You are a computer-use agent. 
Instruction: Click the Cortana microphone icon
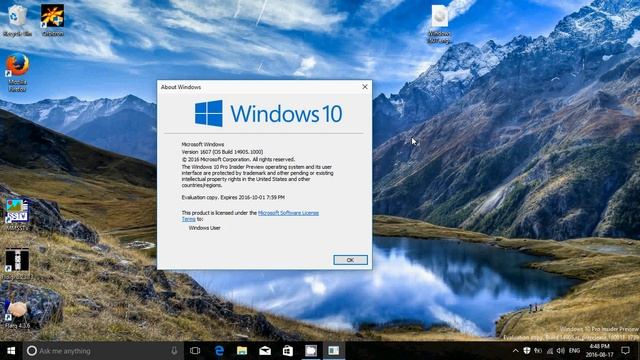(x=174, y=351)
